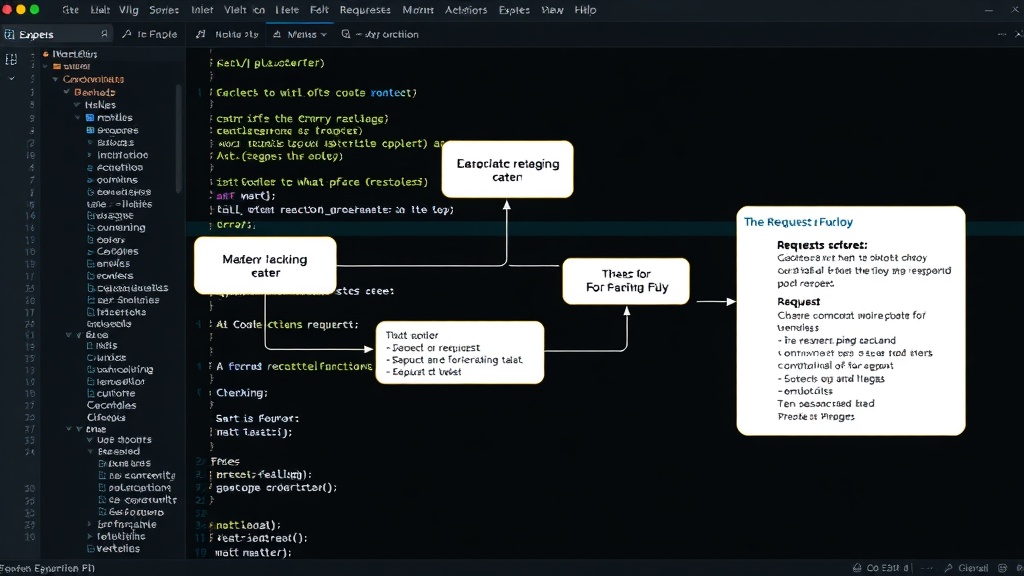
Task: Click the explorer panel vertical scrollbar
Action: (178, 137)
